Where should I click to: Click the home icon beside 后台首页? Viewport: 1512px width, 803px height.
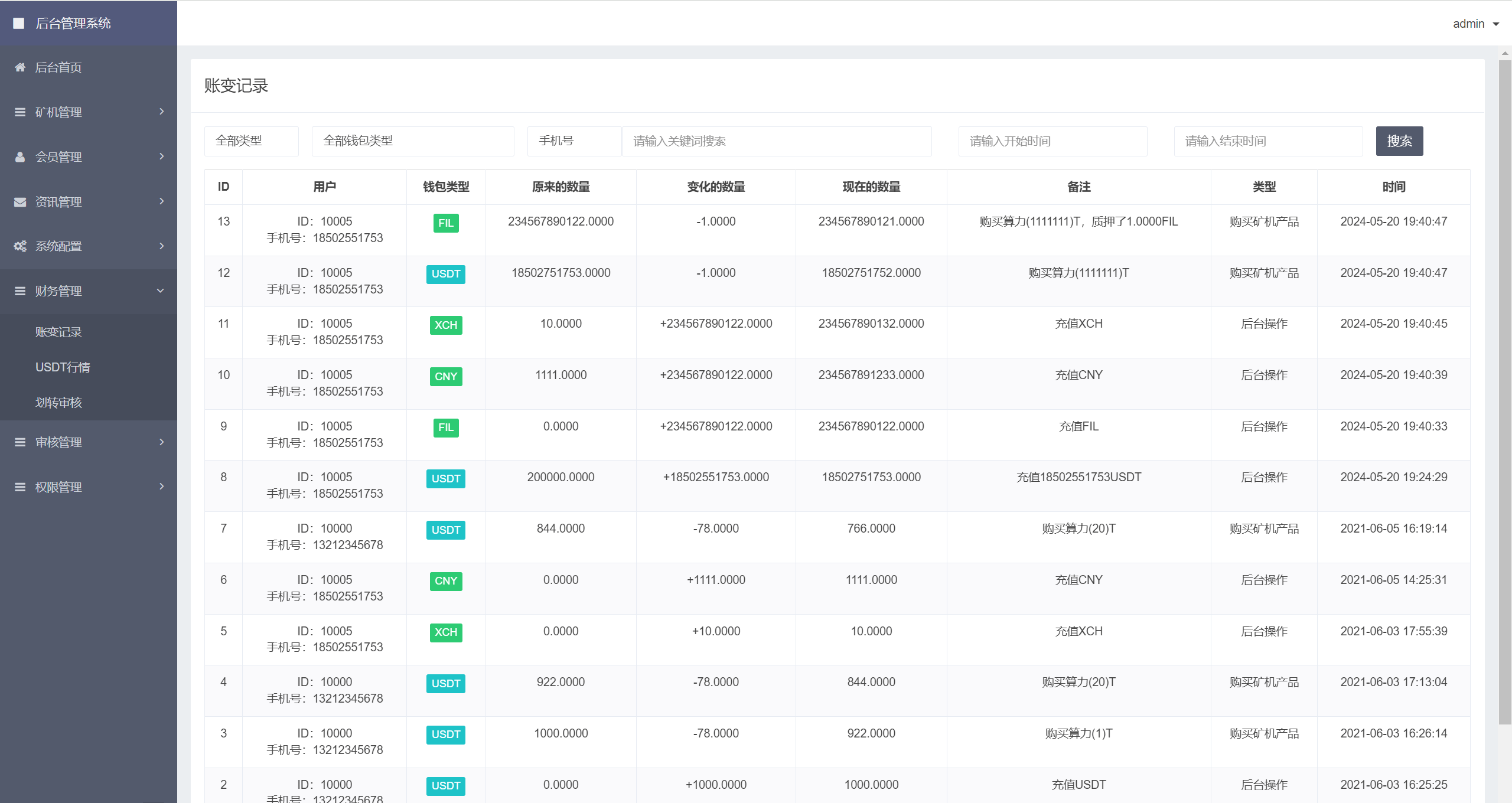tap(20, 67)
